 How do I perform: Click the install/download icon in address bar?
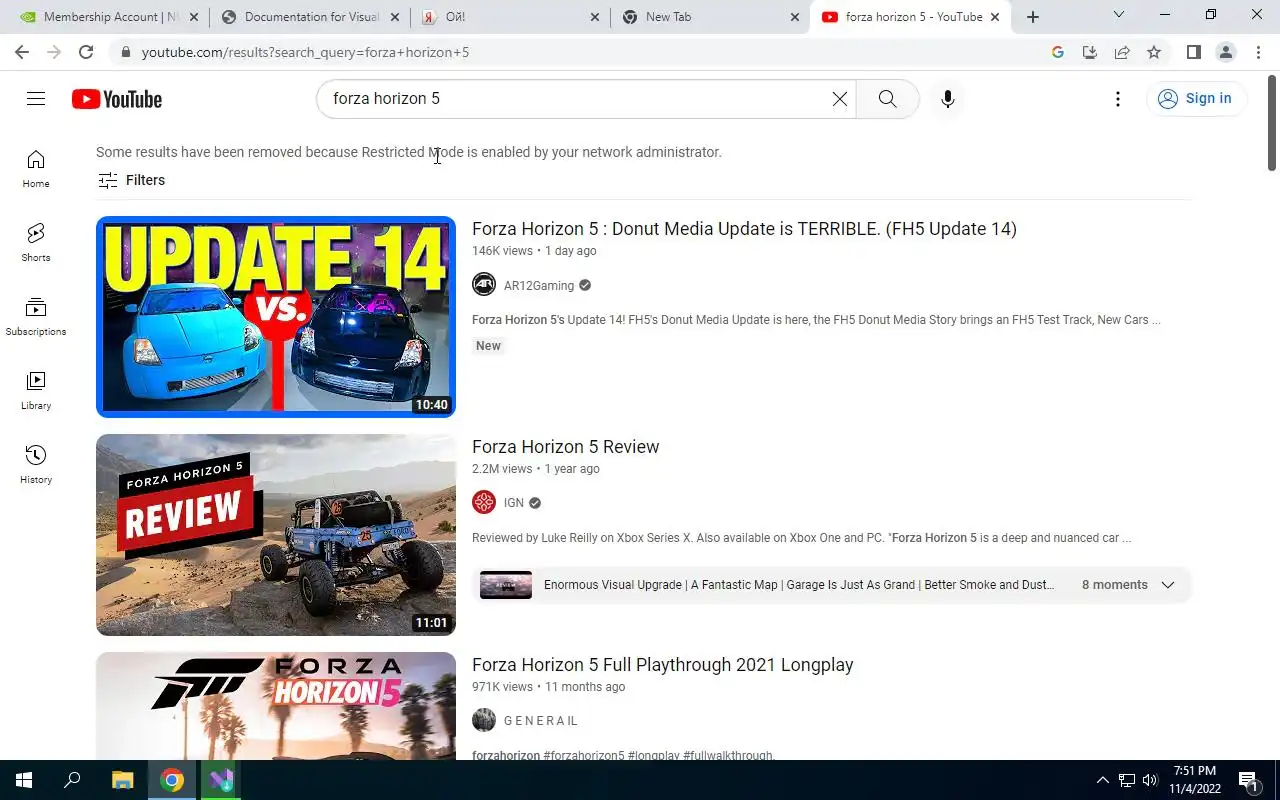click(1090, 52)
